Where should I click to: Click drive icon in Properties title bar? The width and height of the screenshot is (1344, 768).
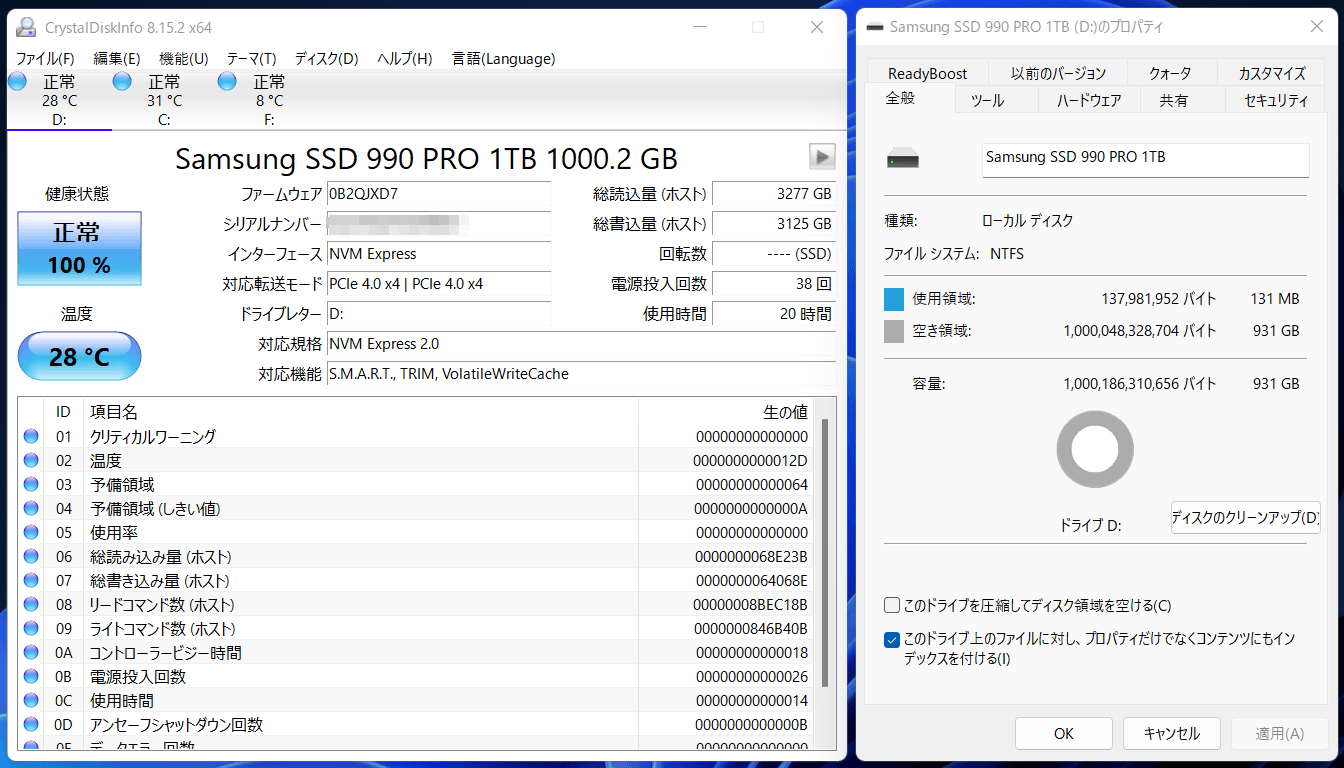[x=875, y=27]
